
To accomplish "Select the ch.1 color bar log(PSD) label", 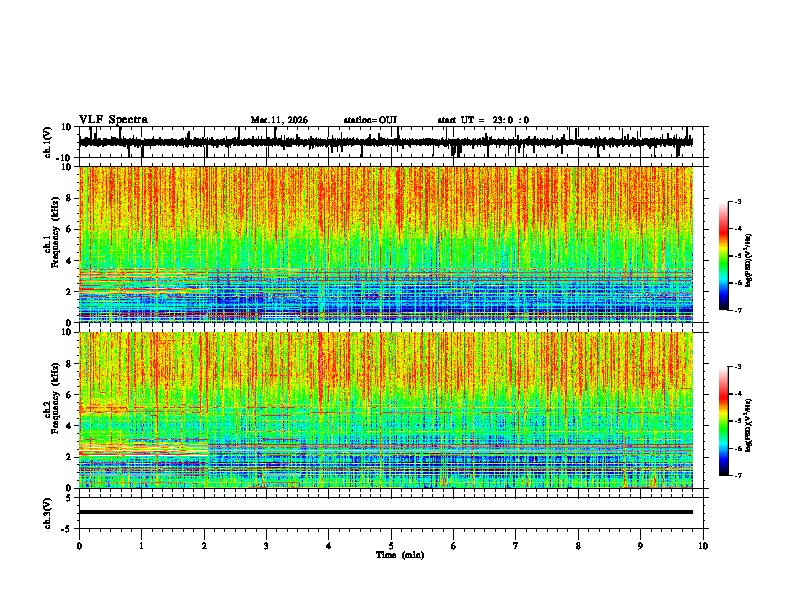I will (749, 261).
